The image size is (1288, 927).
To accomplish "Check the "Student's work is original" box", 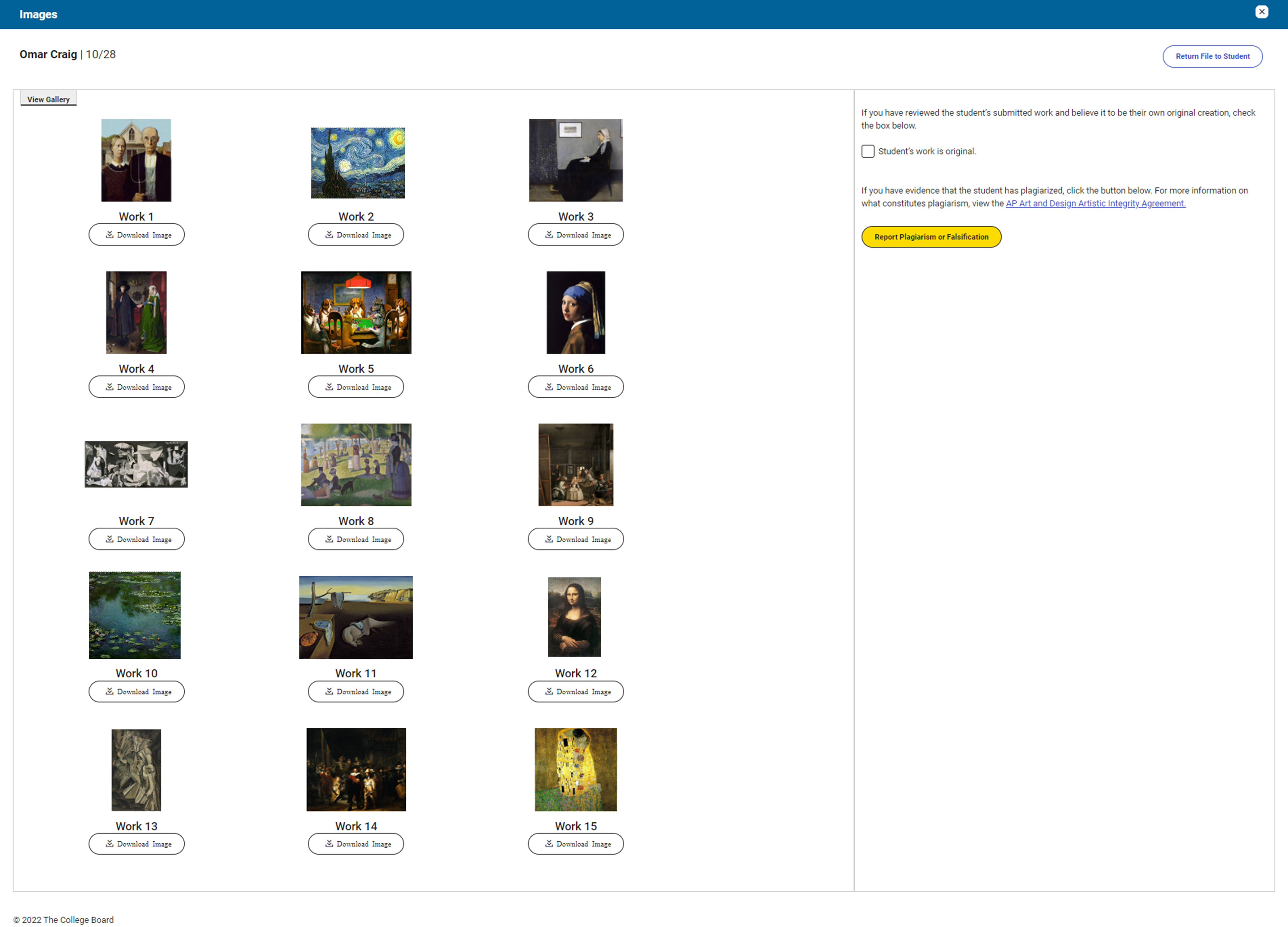I will [867, 151].
